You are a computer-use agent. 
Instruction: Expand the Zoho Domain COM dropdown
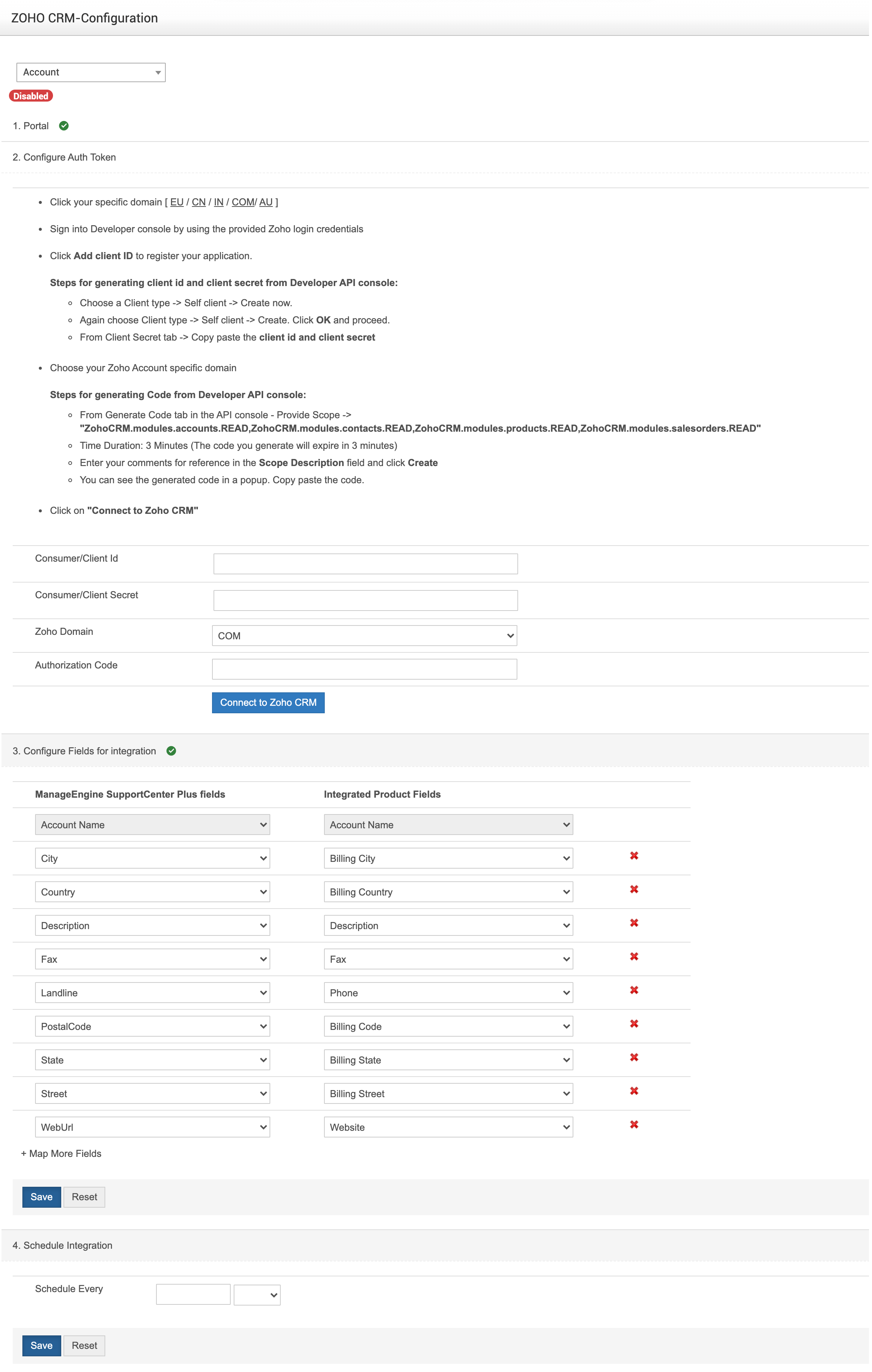[x=364, y=635]
